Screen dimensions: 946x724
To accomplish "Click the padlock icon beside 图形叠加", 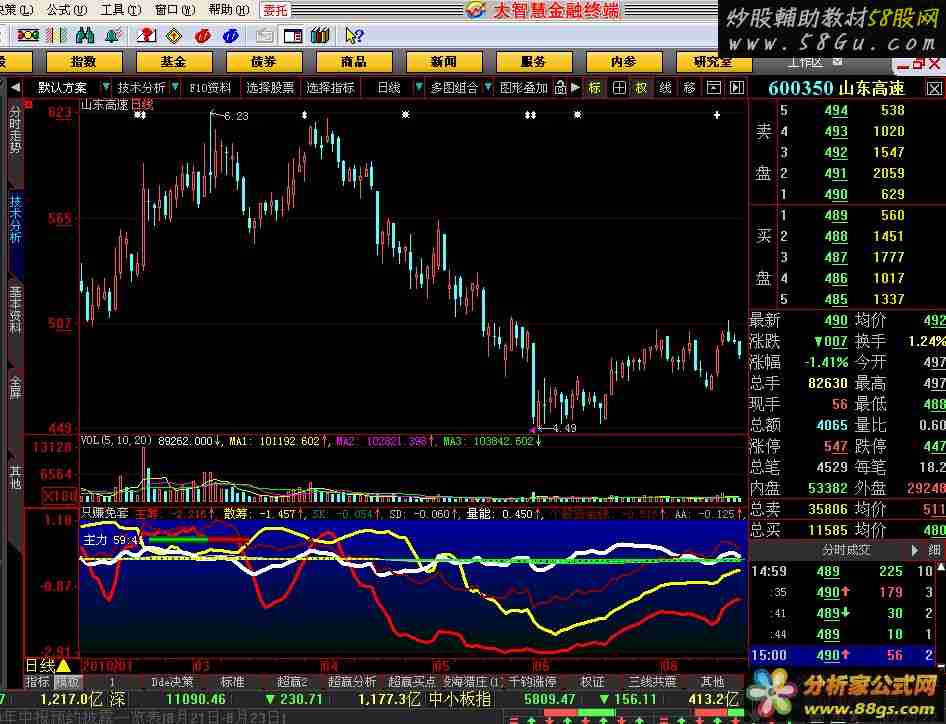I will (x=561, y=87).
